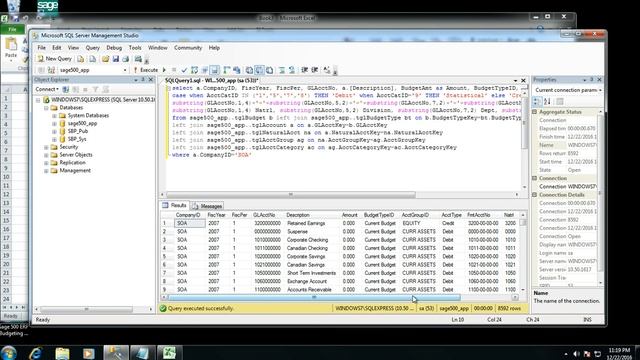Click the Save floppy disk icon
The image size is (640, 360).
click(116, 59)
